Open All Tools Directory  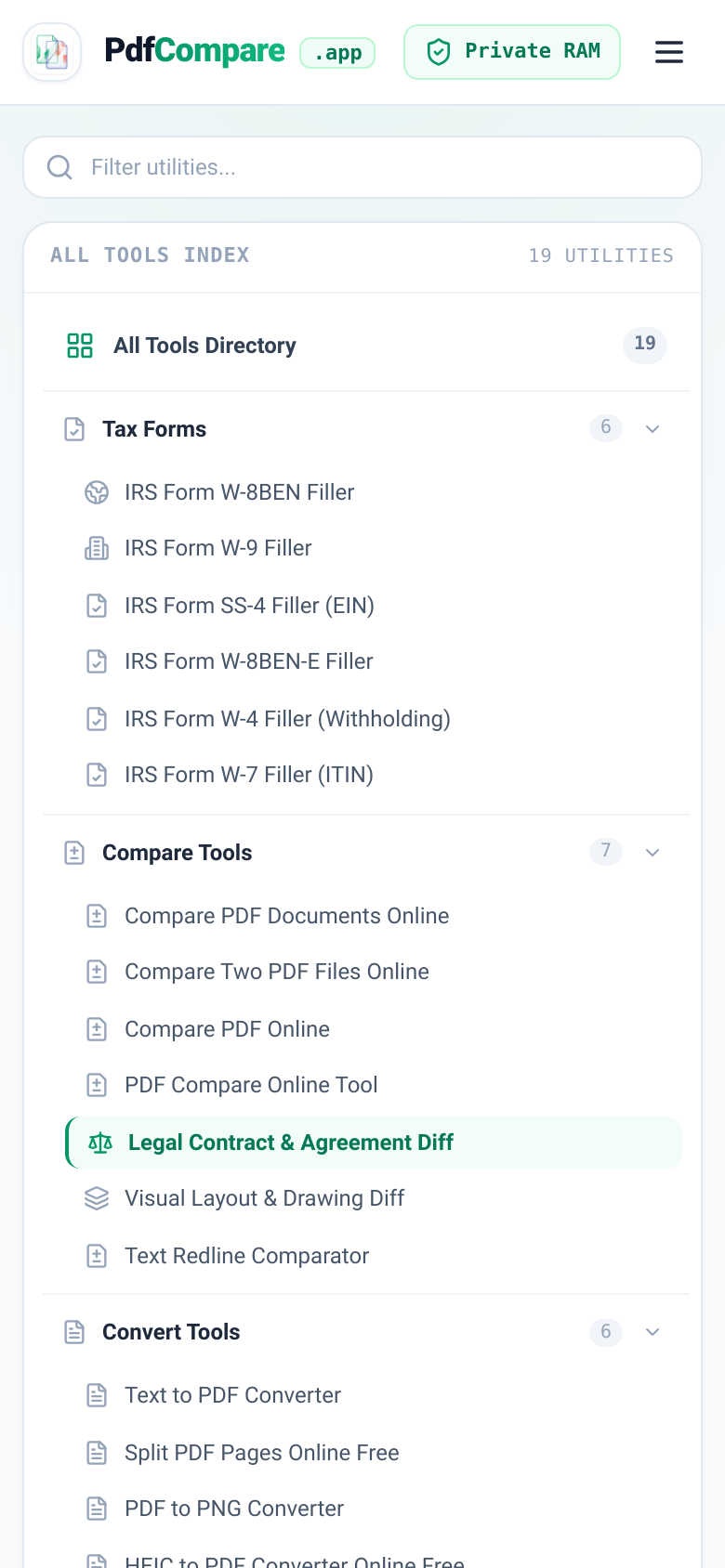click(x=366, y=346)
